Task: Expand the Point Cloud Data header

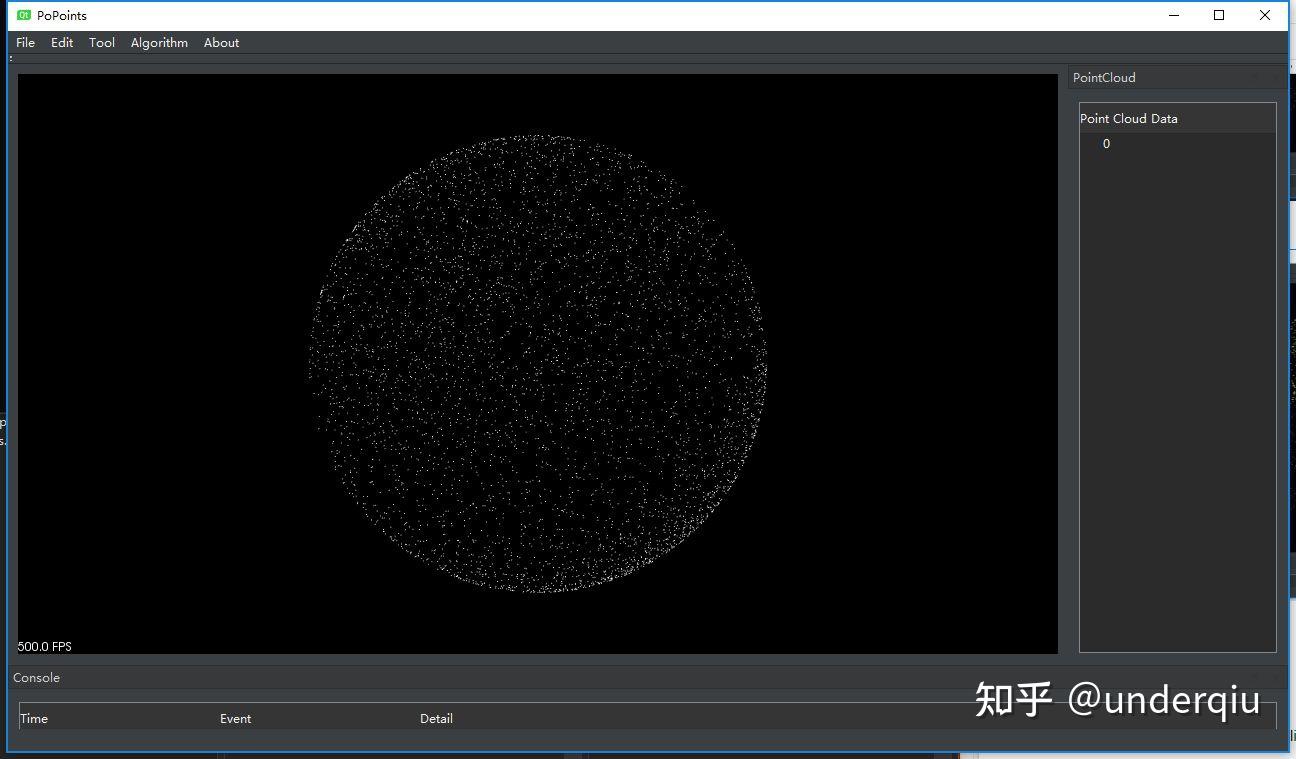Action: click(1129, 118)
